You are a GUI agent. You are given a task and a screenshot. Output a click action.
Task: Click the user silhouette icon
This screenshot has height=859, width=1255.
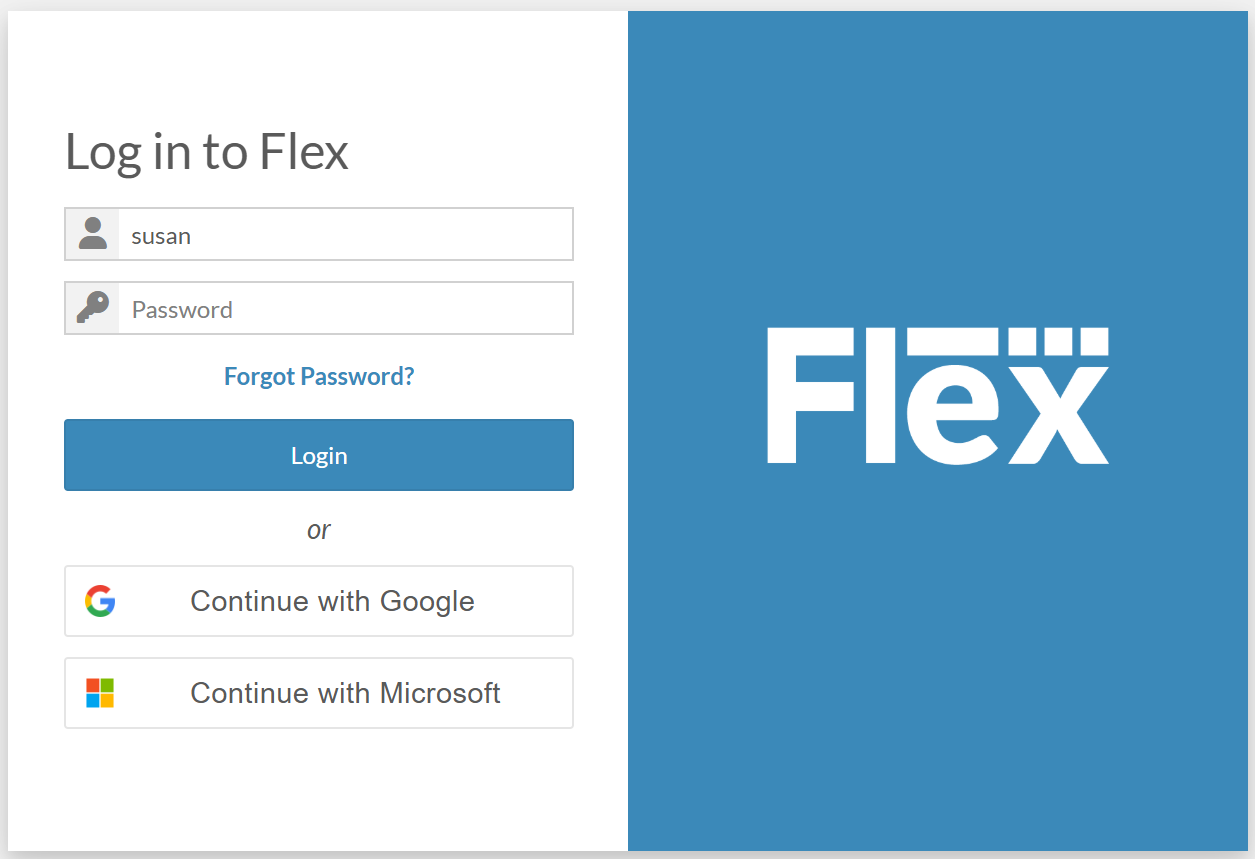[x=93, y=234]
